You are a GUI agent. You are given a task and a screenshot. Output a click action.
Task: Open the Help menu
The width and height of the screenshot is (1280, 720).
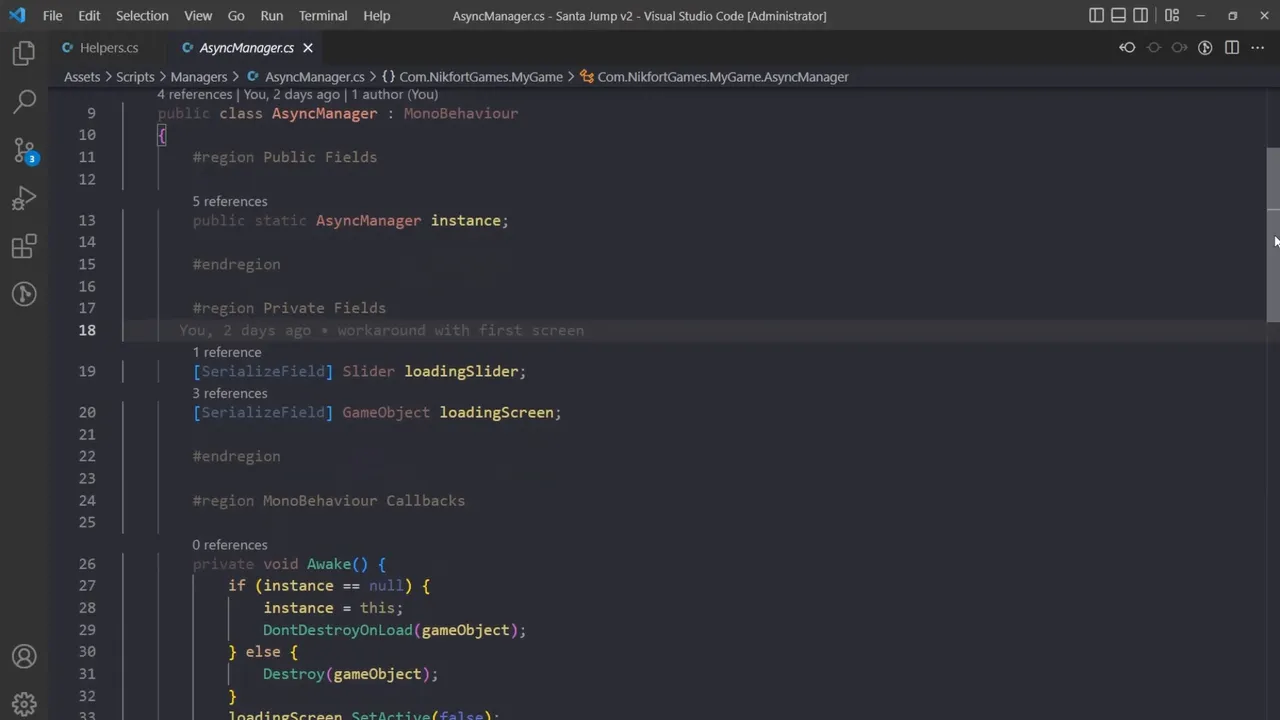[x=376, y=16]
